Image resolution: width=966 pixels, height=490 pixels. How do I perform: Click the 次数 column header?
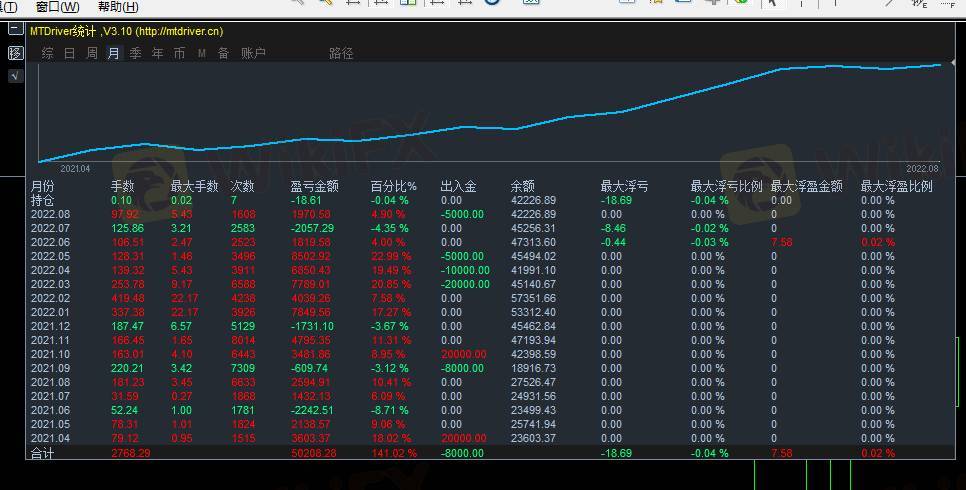pos(242,186)
